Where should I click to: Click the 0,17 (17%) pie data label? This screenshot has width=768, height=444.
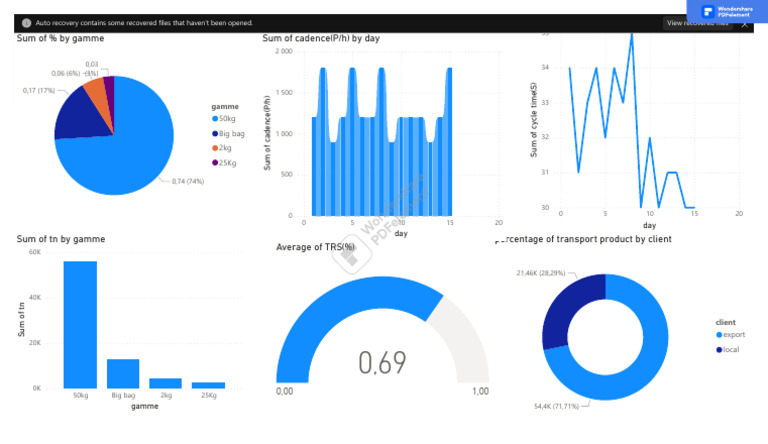pos(39,91)
